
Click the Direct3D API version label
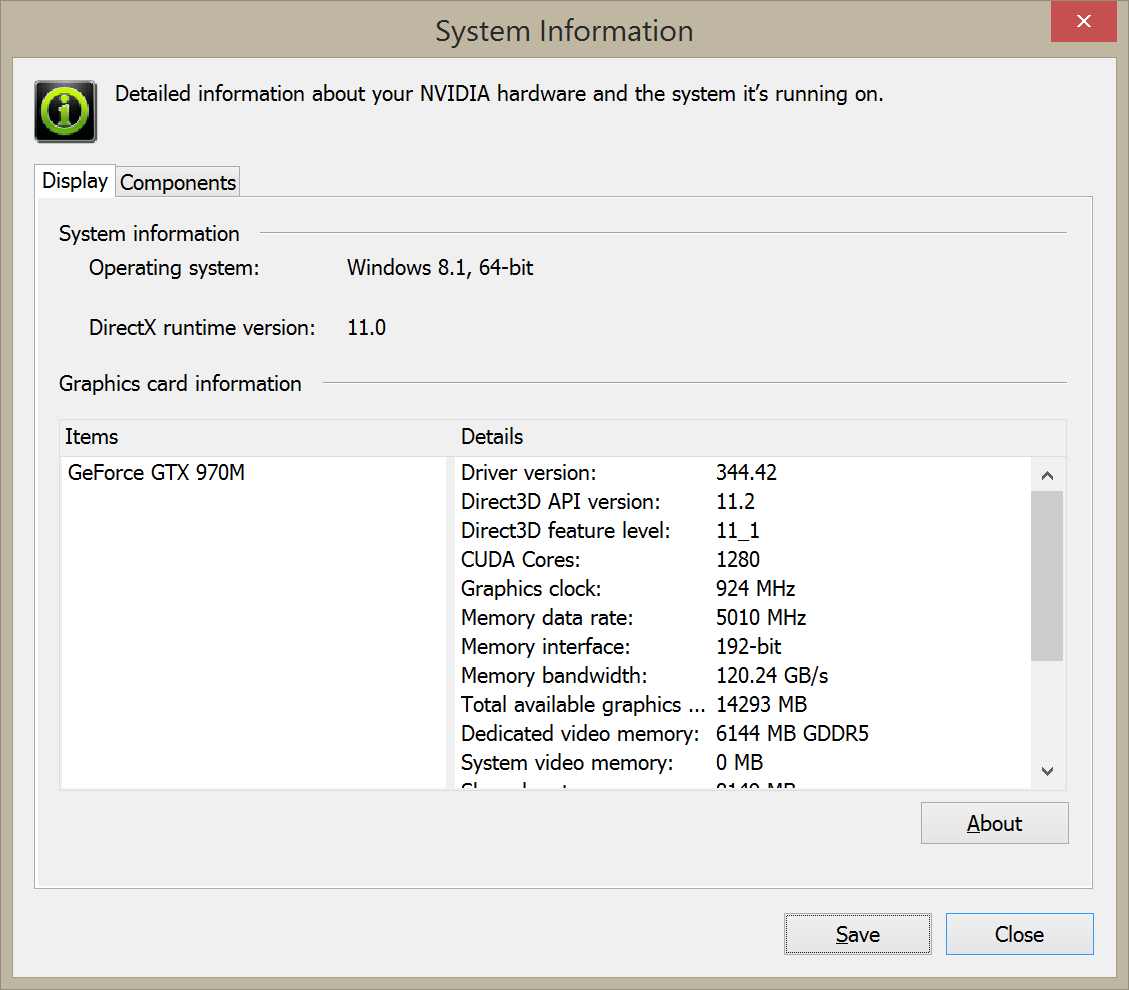[560, 501]
